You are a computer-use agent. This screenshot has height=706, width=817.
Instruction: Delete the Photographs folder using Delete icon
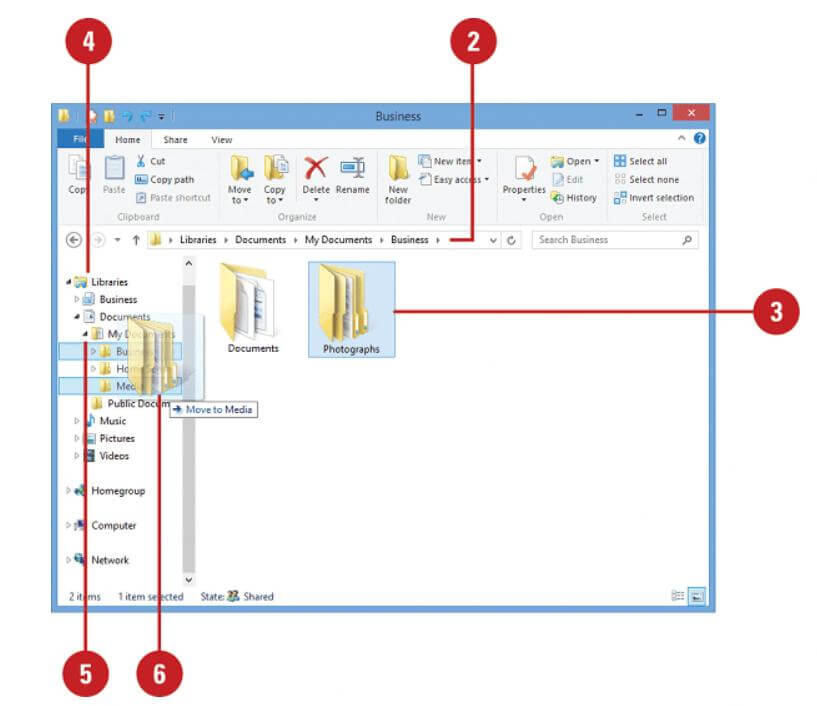tap(314, 168)
